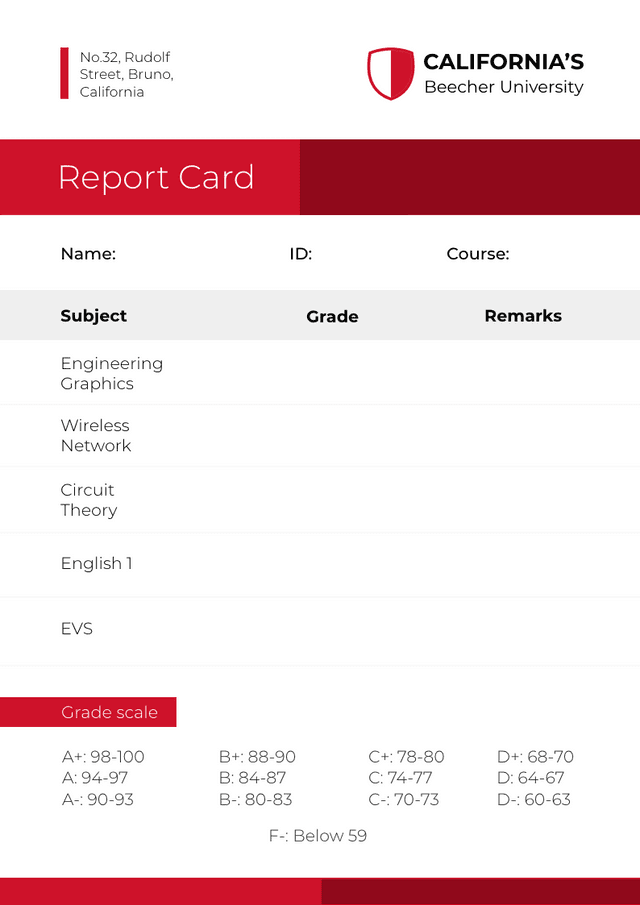Click the 'Name:' field label
640x905 pixels.
pos(88,254)
